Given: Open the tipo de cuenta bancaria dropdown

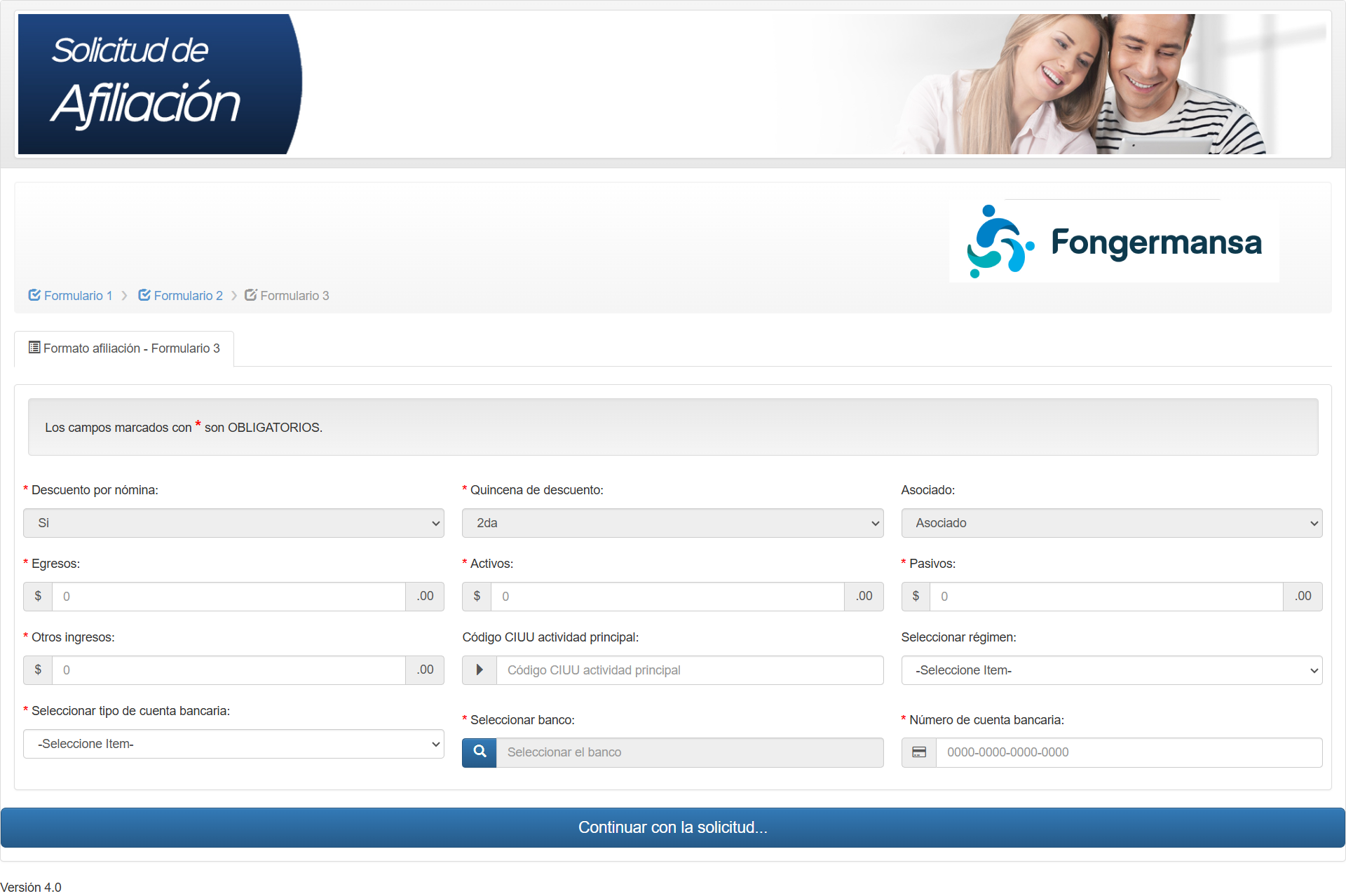Looking at the screenshot, I should pos(233,744).
